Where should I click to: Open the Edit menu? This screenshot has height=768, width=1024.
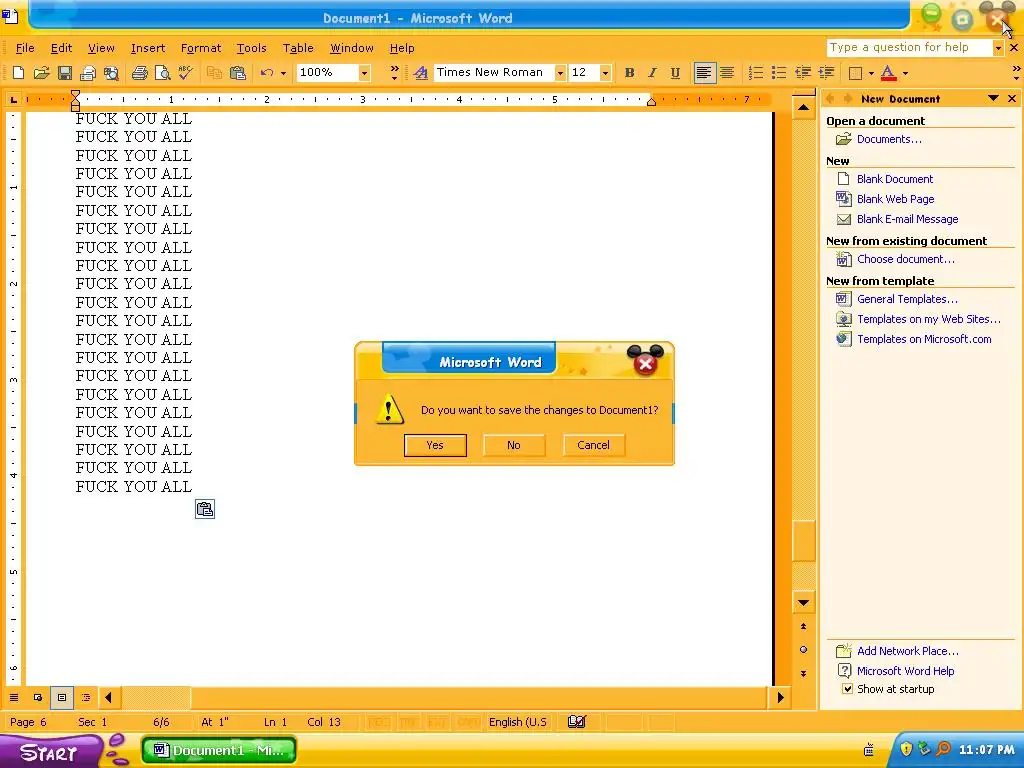point(61,48)
